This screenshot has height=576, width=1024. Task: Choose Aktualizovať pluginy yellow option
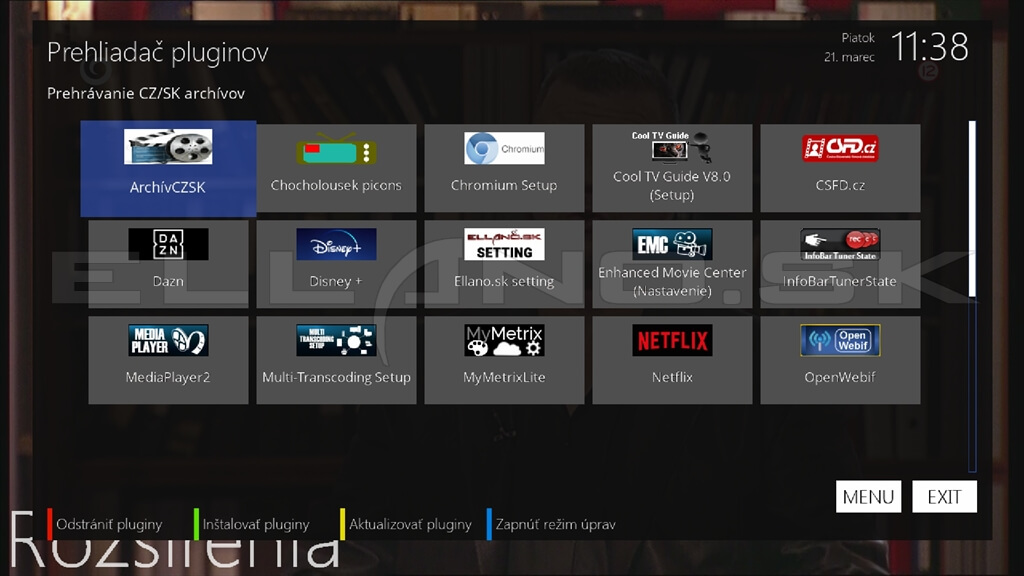tap(410, 524)
